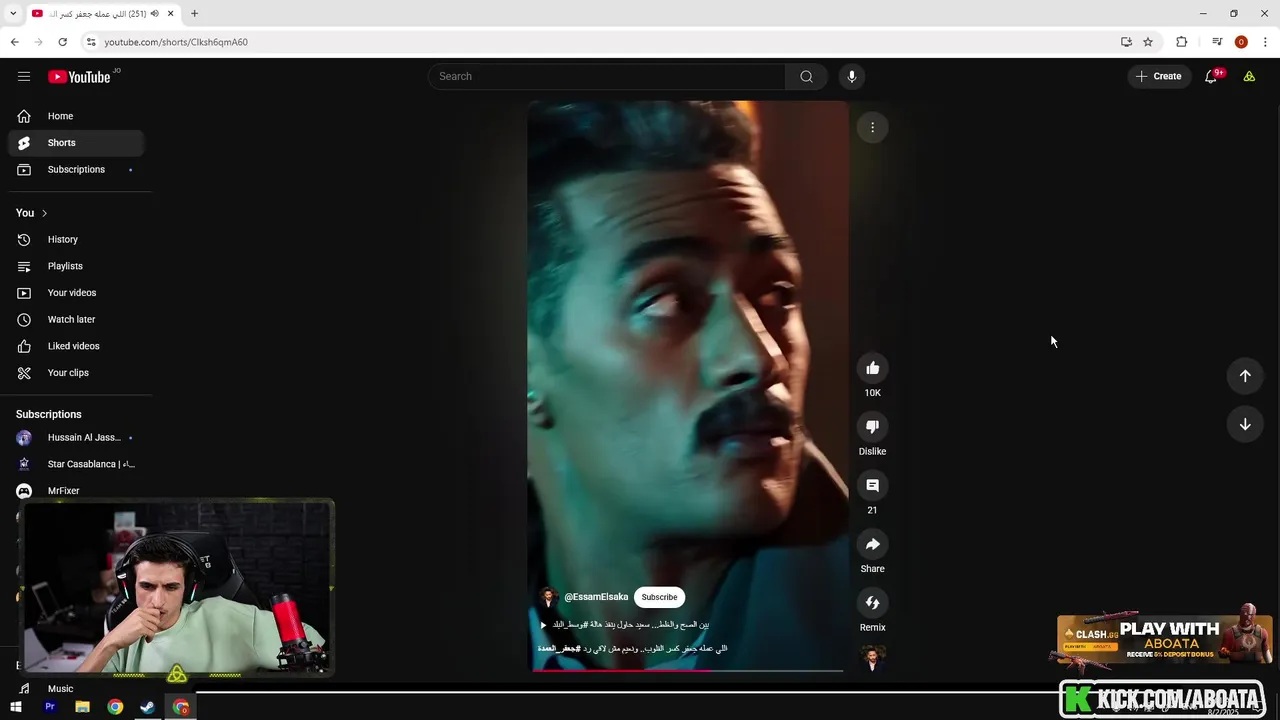Open the Short's three-dot options menu
Image resolution: width=1280 pixels, height=720 pixels.
click(x=872, y=127)
